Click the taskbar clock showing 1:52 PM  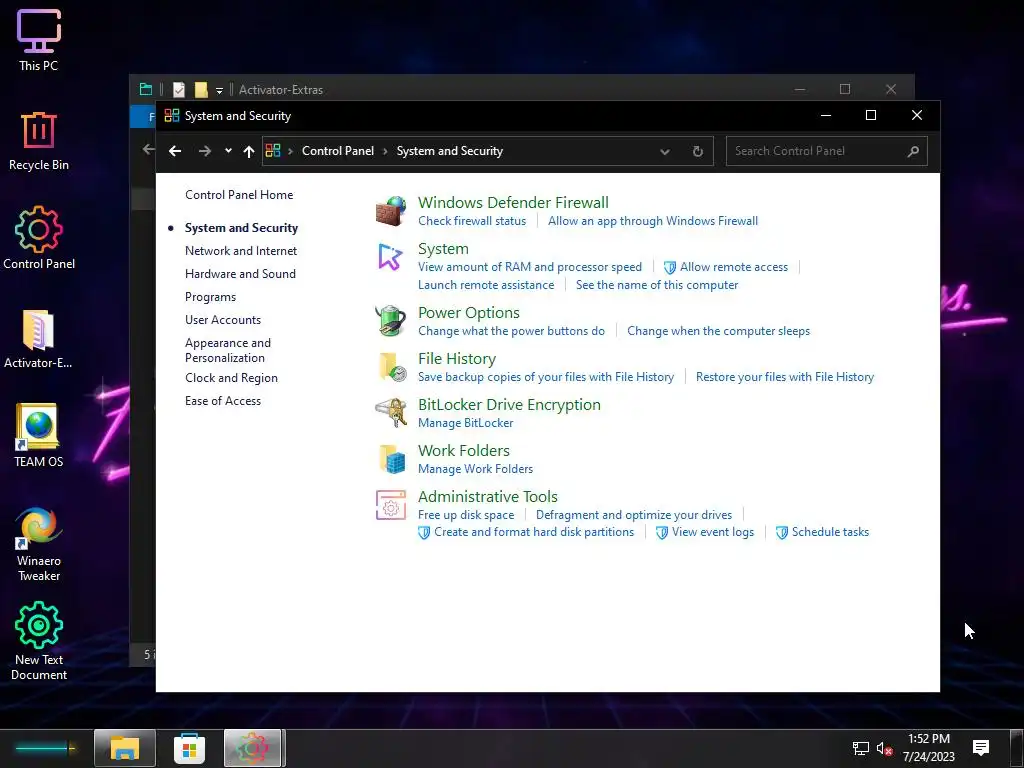click(x=929, y=748)
